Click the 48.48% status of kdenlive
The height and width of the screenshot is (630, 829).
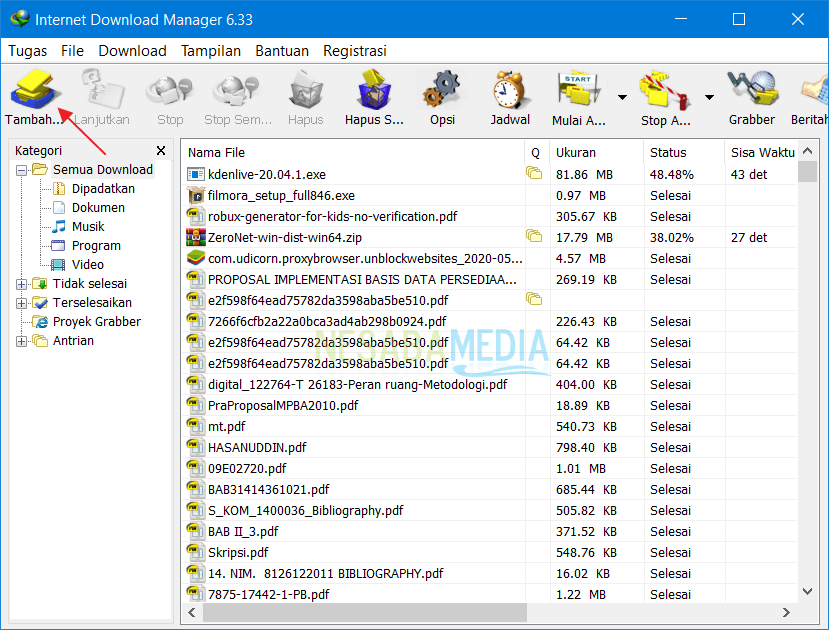tap(671, 174)
